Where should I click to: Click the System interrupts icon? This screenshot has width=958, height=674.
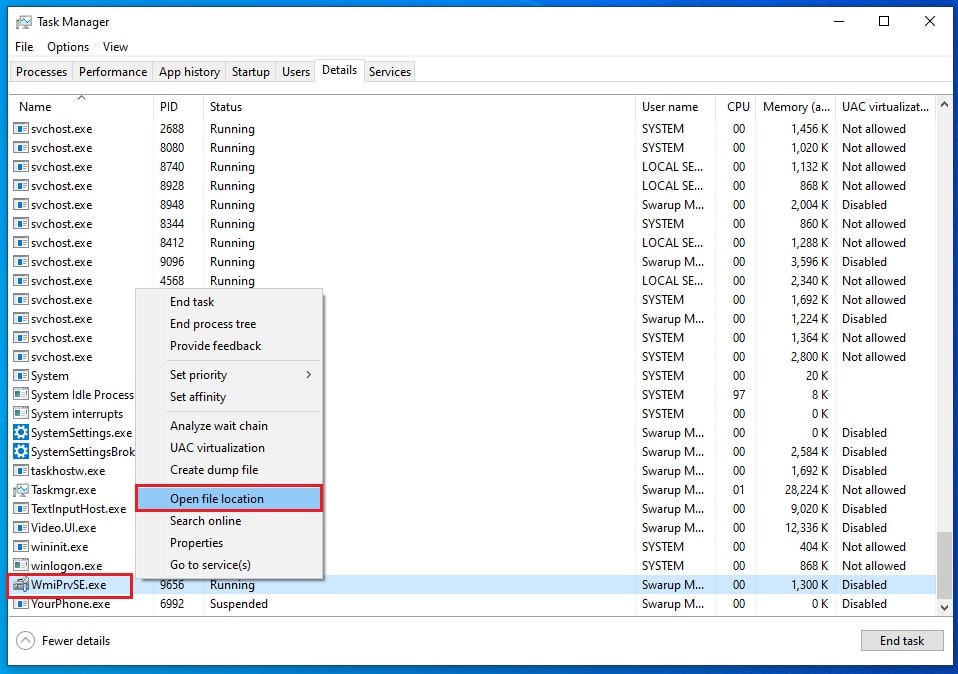click(x=21, y=413)
